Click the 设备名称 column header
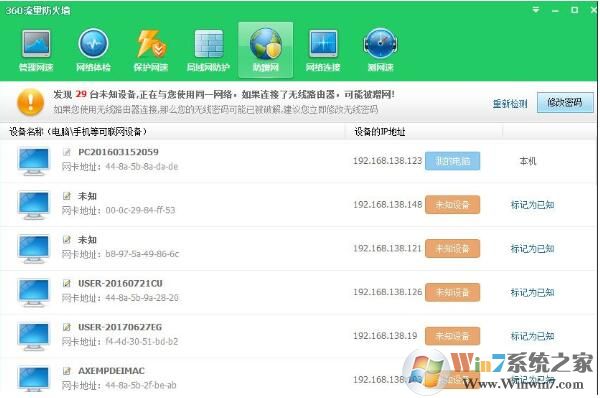Viewport: 600px width, 398px height. pos(78,132)
